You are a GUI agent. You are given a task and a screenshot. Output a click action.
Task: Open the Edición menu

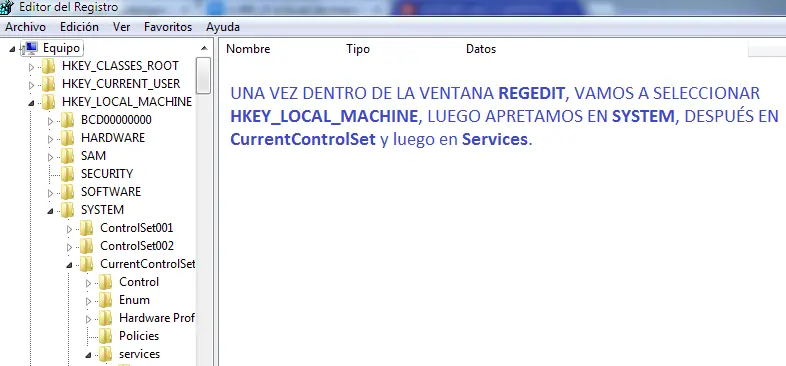79,27
